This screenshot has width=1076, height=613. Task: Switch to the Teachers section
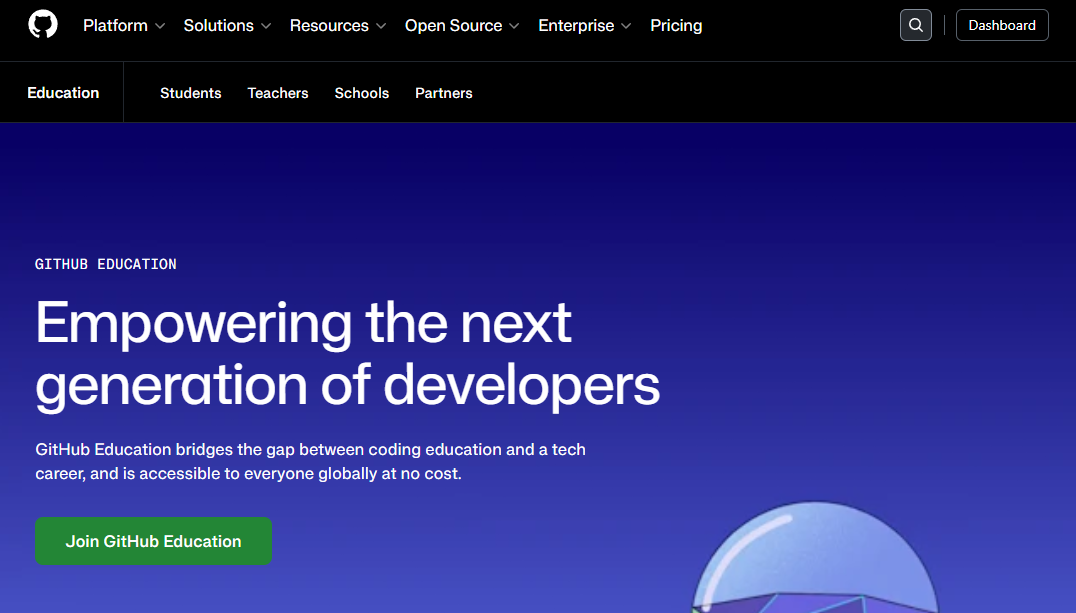pyautogui.click(x=278, y=93)
